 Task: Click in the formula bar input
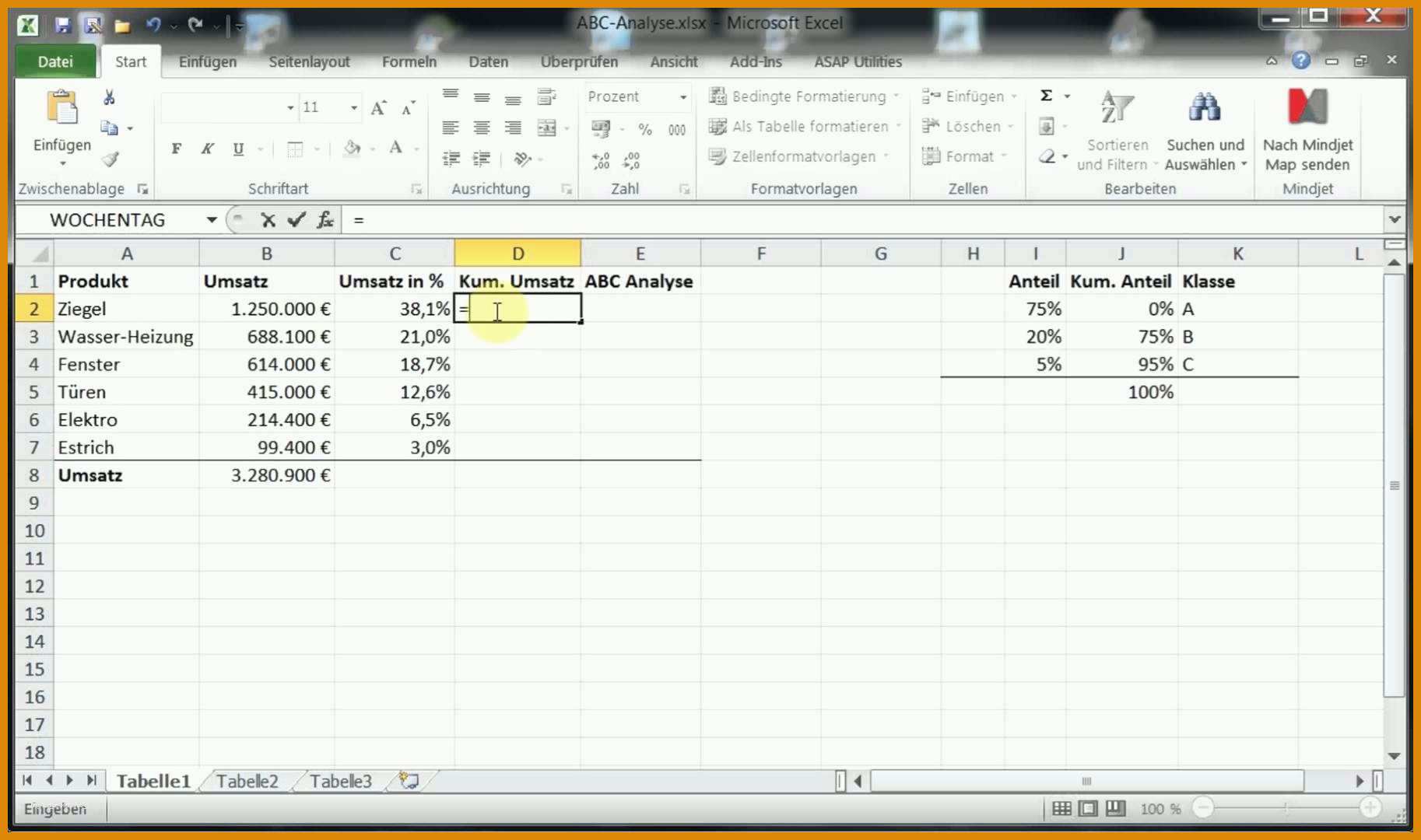pyautogui.click(x=864, y=220)
